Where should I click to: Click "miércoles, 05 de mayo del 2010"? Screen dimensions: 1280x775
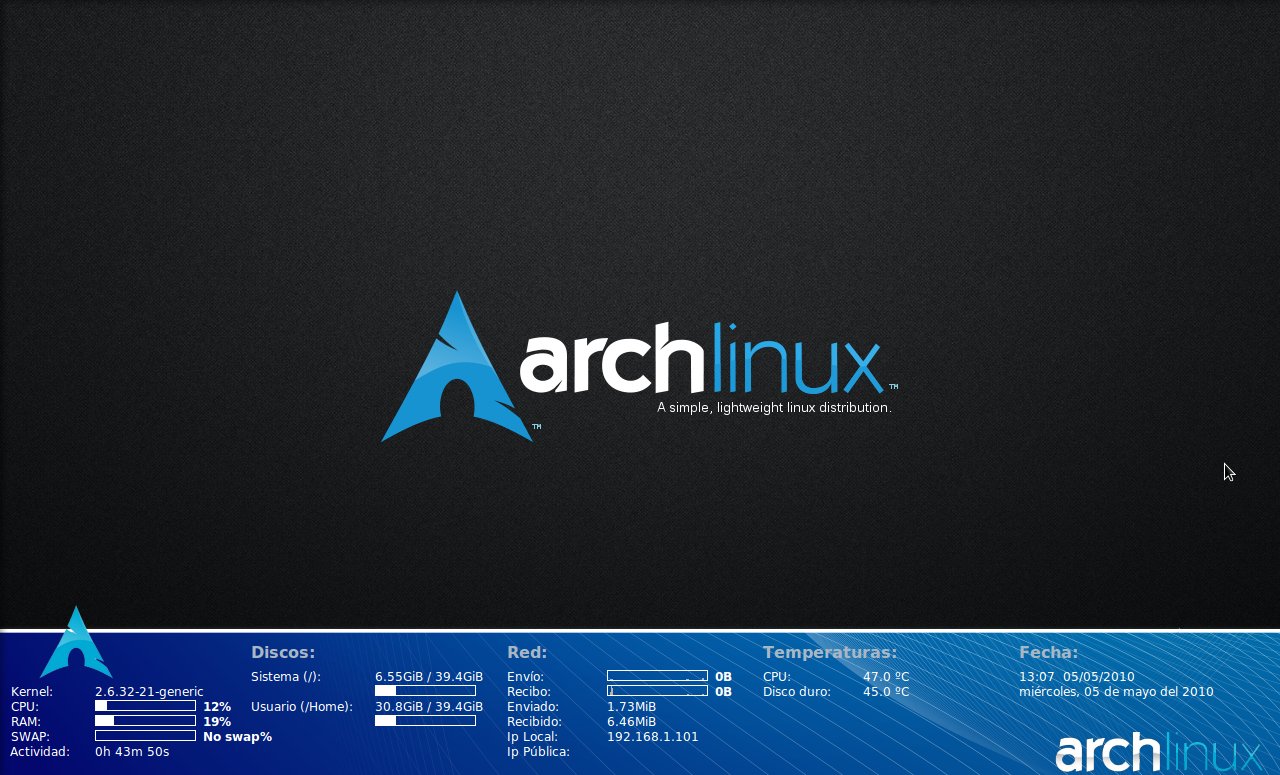[x=1116, y=691]
